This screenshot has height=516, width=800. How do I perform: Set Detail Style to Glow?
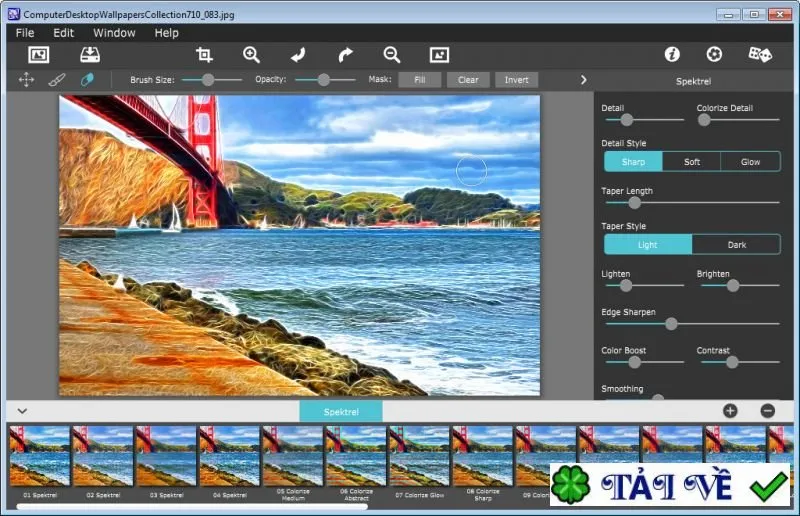[x=750, y=162]
